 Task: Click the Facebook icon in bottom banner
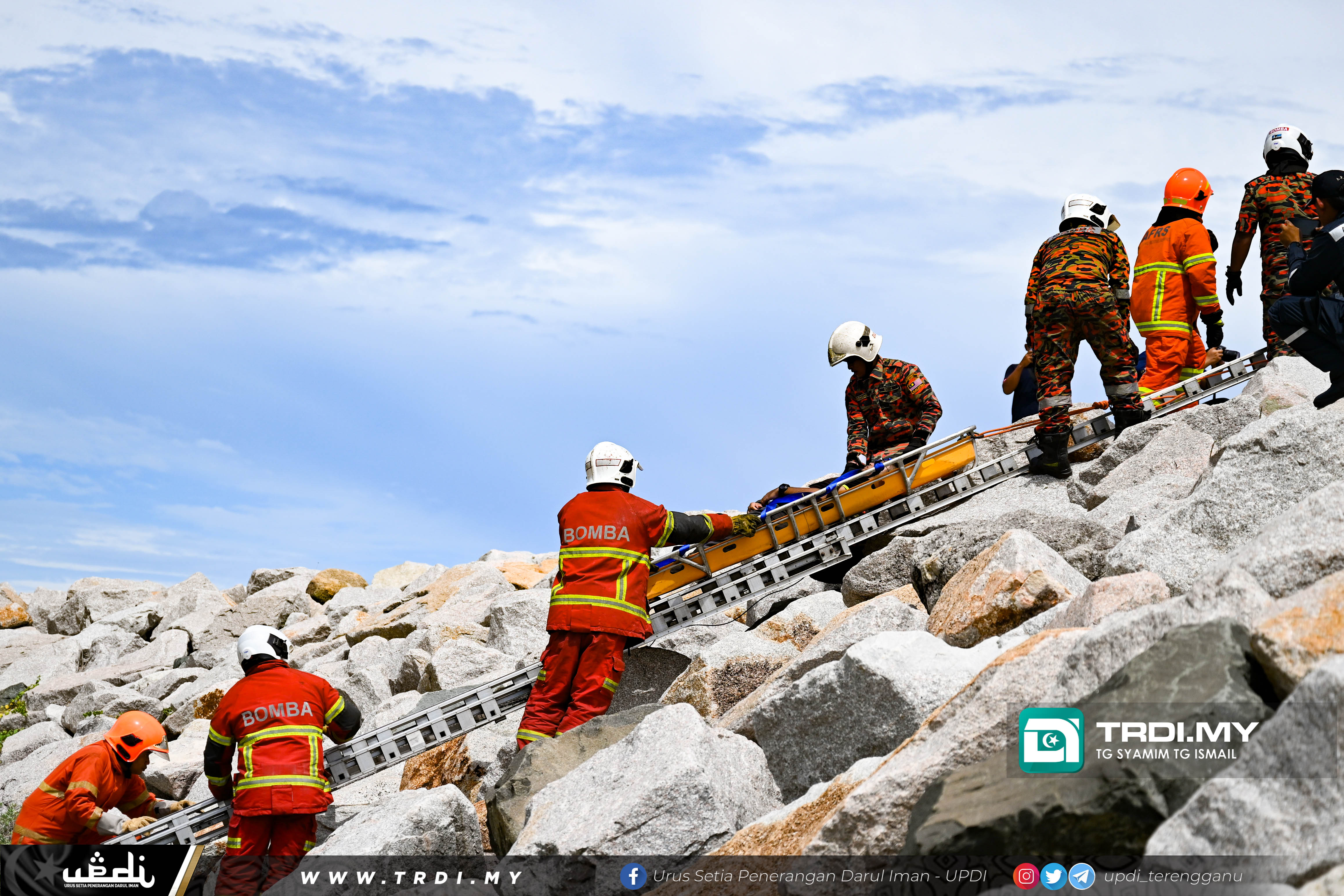tap(633, 876)
